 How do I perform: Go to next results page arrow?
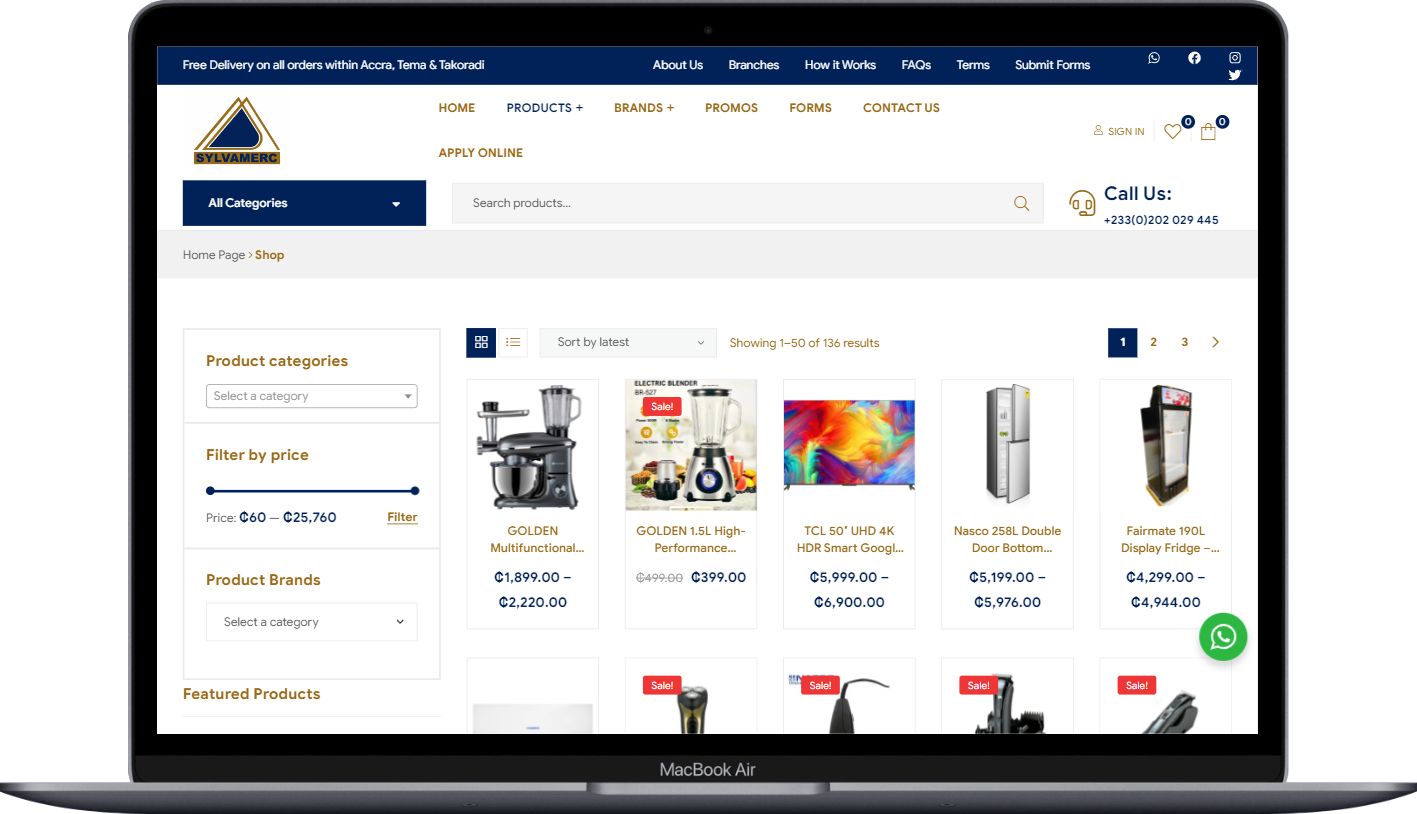point(1216,342)
